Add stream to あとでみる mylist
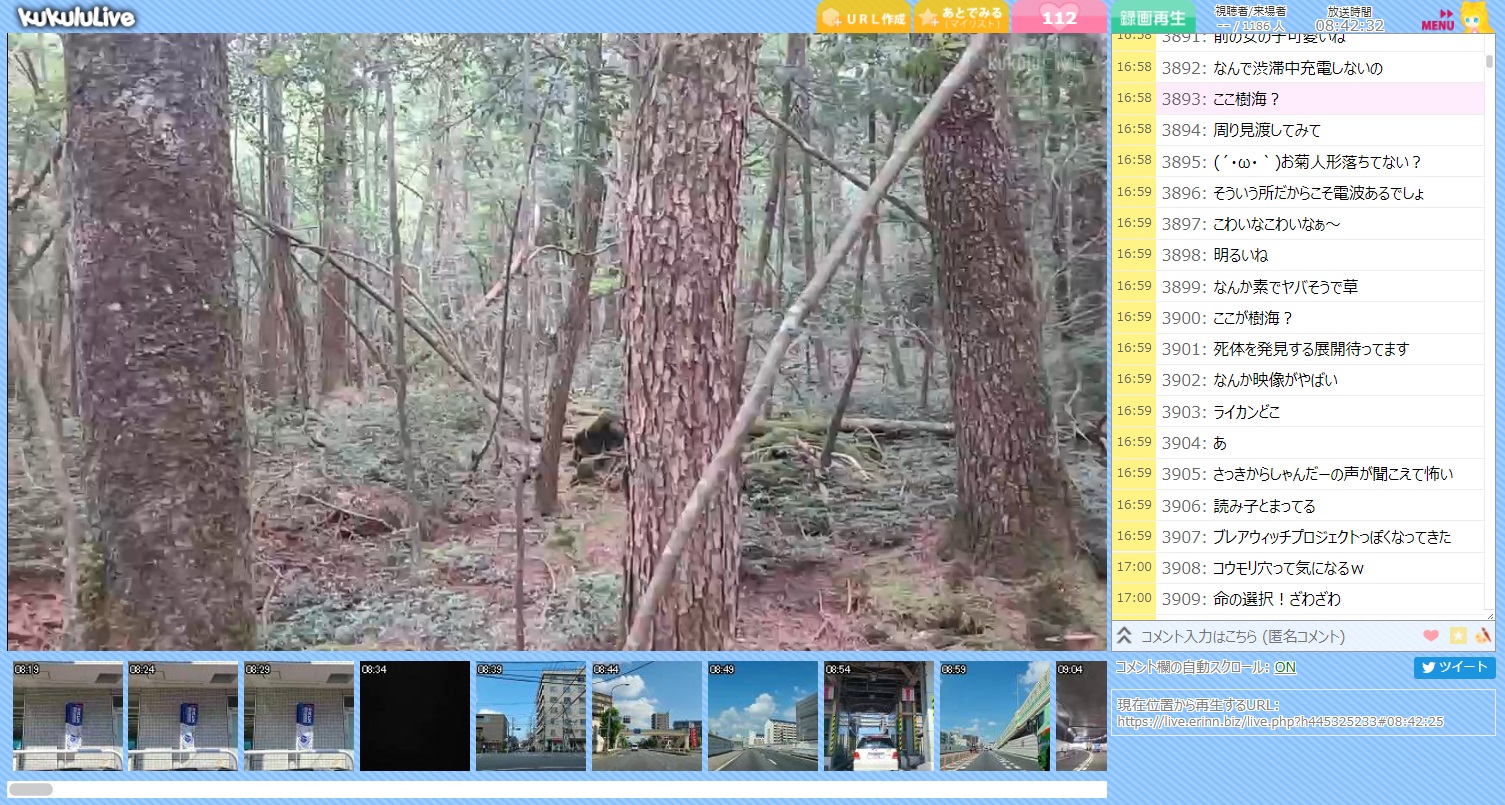1505x805 pixels. [x=961, y=18]
